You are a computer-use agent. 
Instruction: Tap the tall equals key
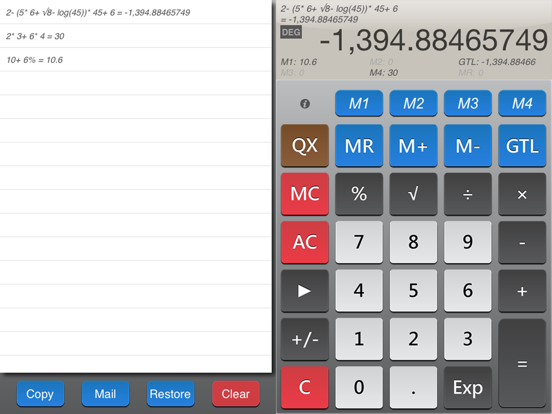click(x=522, y=364)
